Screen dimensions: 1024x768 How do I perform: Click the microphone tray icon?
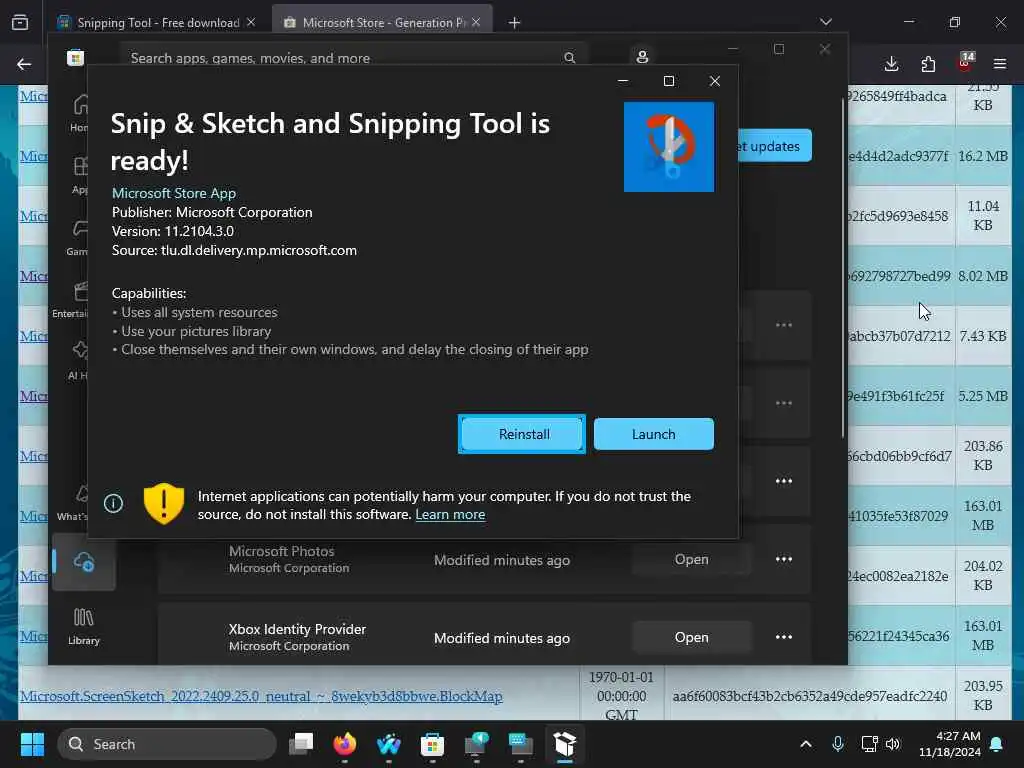tap(838, 744)
